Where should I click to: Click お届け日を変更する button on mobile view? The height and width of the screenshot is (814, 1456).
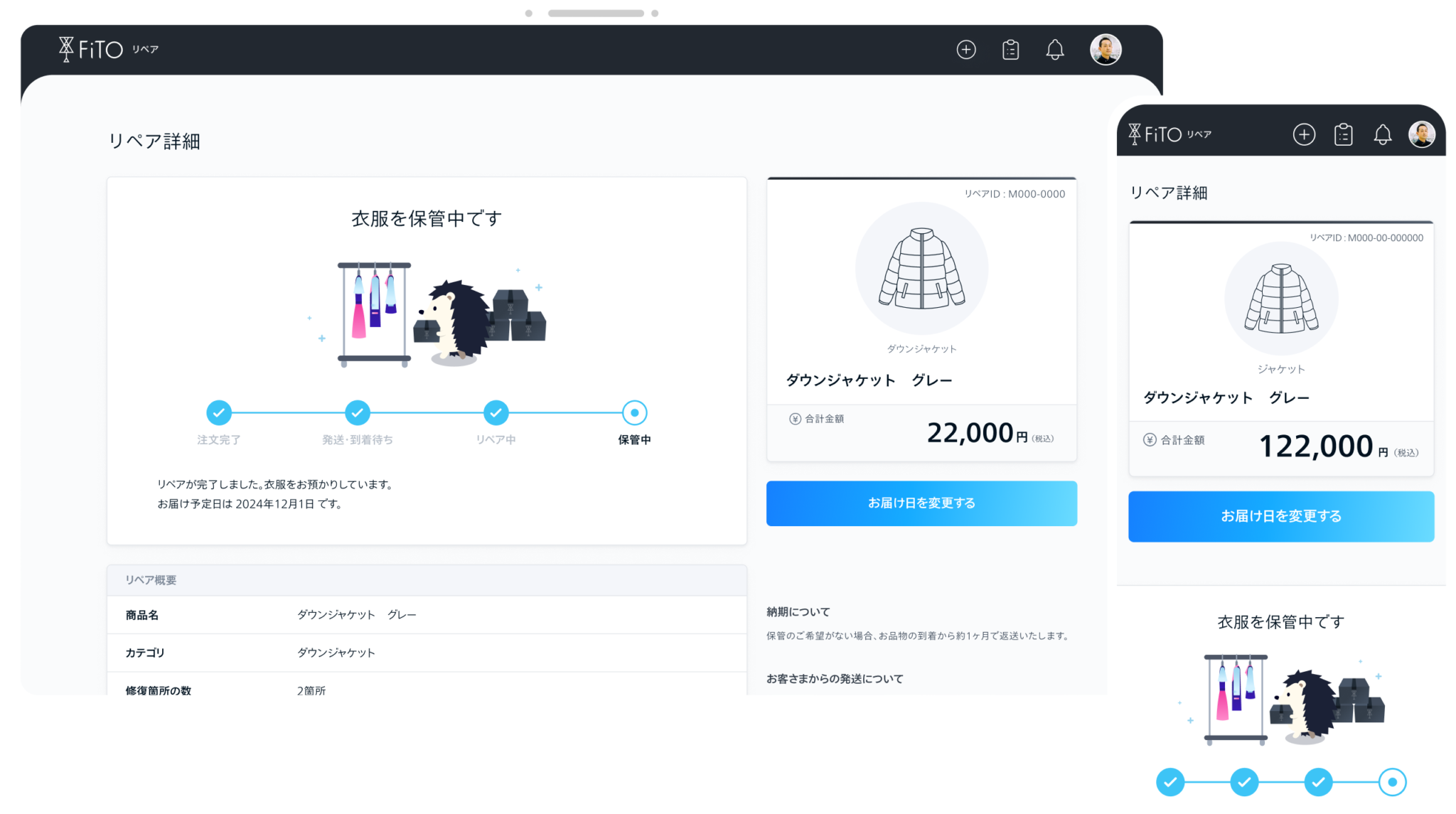click(x=1281, y=516)
